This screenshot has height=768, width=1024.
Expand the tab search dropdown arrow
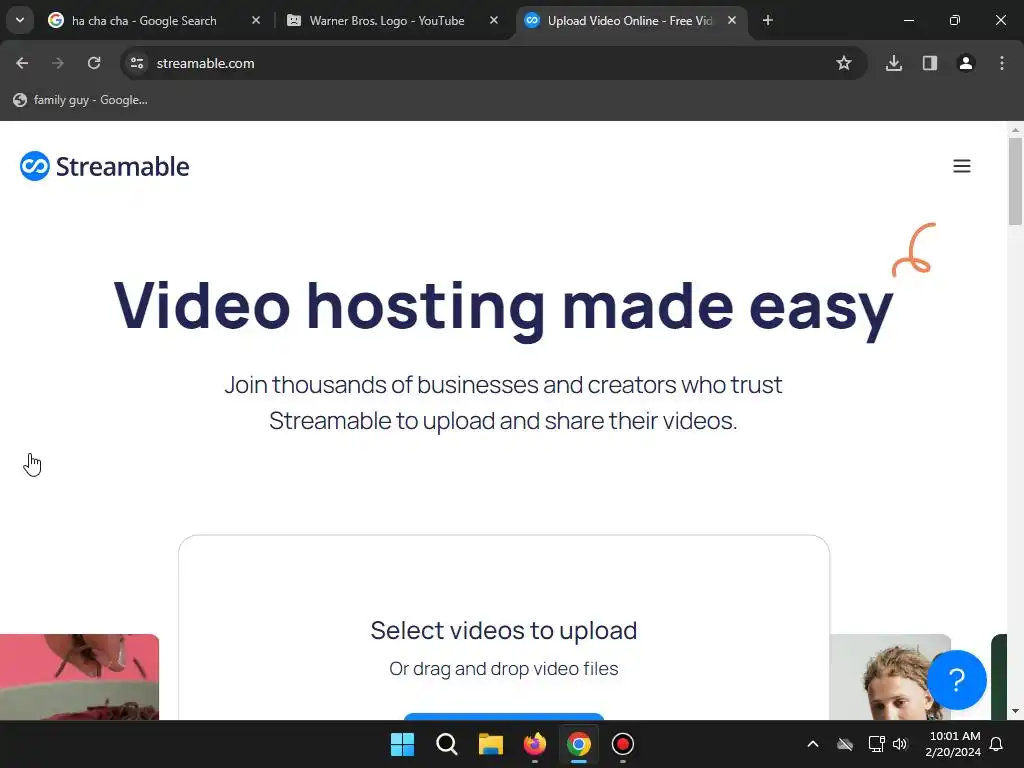coord(20,20)
